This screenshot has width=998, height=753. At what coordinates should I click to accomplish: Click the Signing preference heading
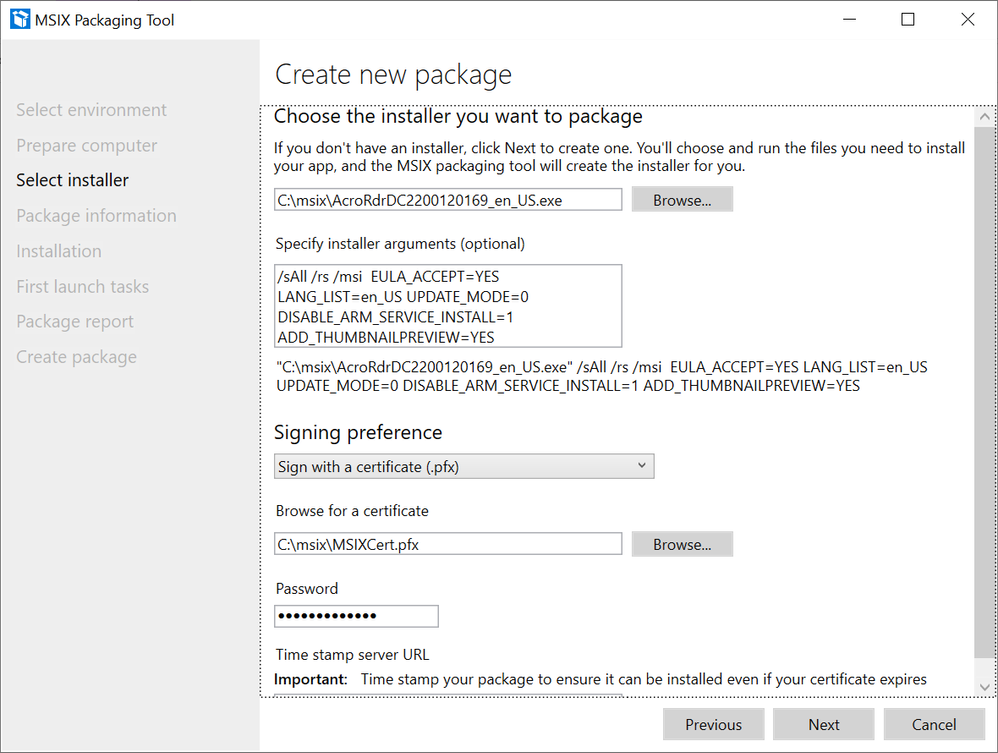[358, 432]
